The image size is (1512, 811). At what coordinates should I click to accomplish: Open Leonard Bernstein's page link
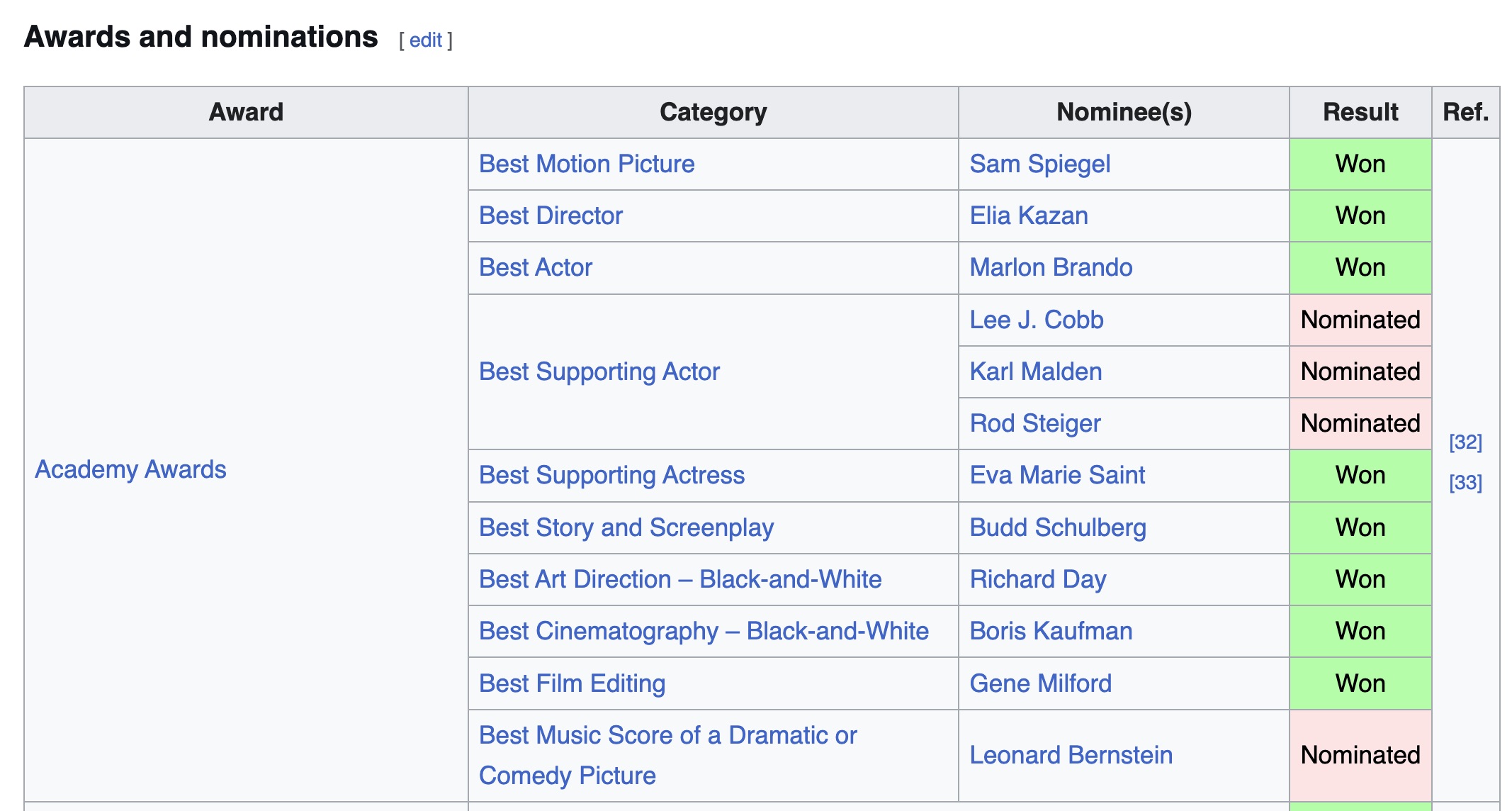[1071, 754]
